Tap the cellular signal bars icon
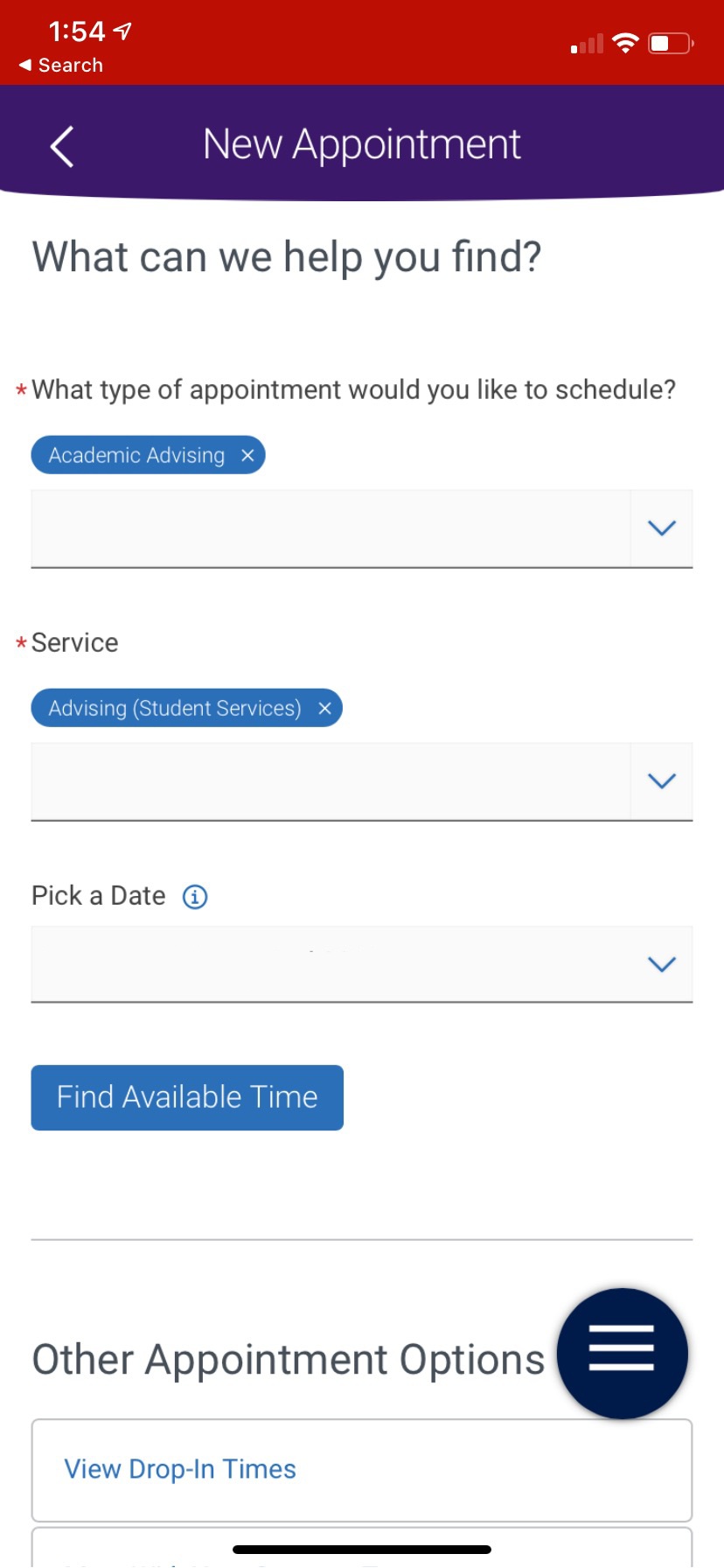The width and height of the screenshot is (724, 1568). (x=584, y=44)
